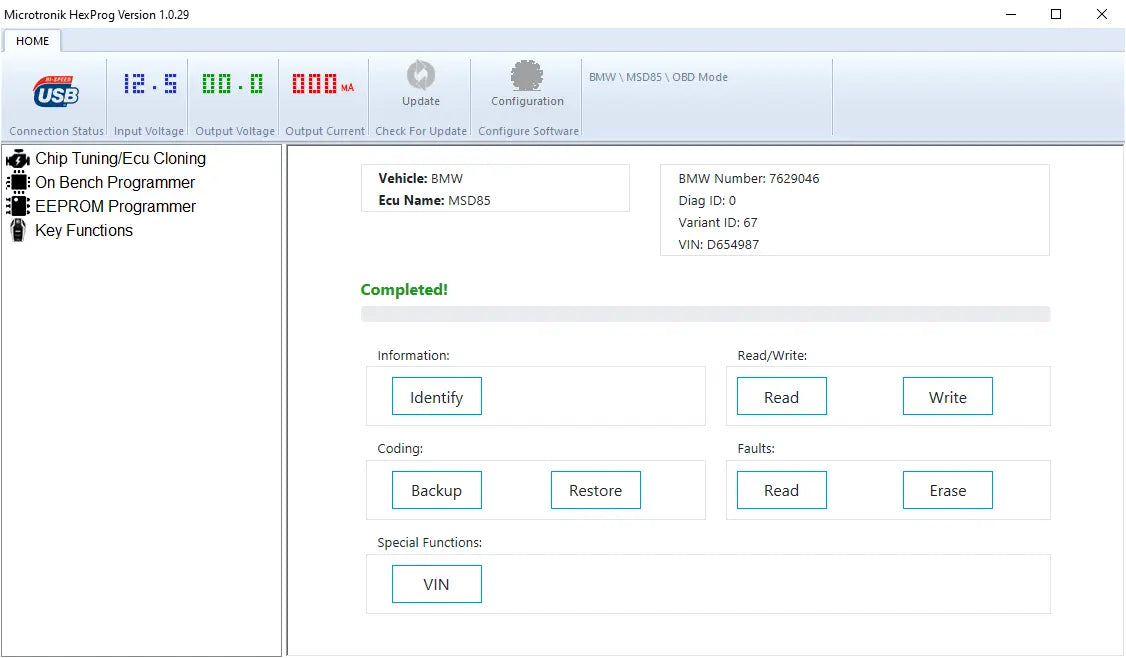Click the green Output Voltage display
This screenshot has height=658, width=1126.
tap(233, 84)
